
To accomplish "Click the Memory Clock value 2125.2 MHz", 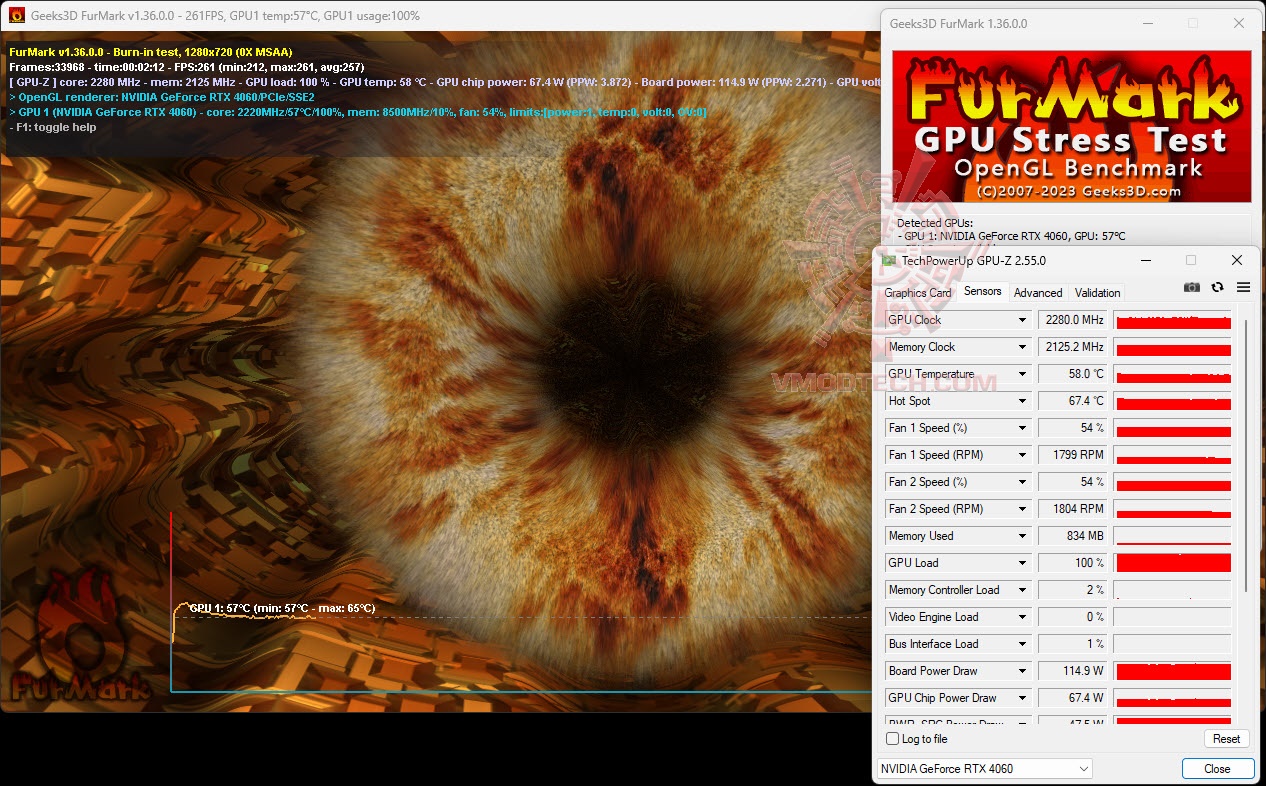I will (1073, 347).
